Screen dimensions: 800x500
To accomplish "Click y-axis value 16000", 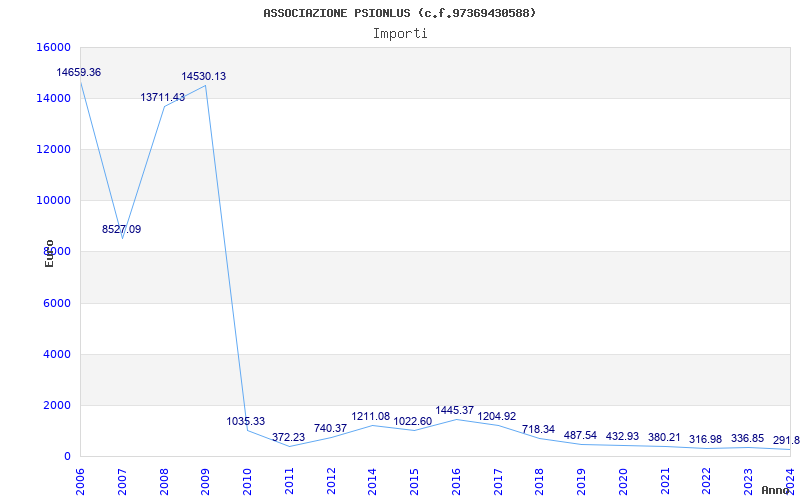I will (53, 47).
